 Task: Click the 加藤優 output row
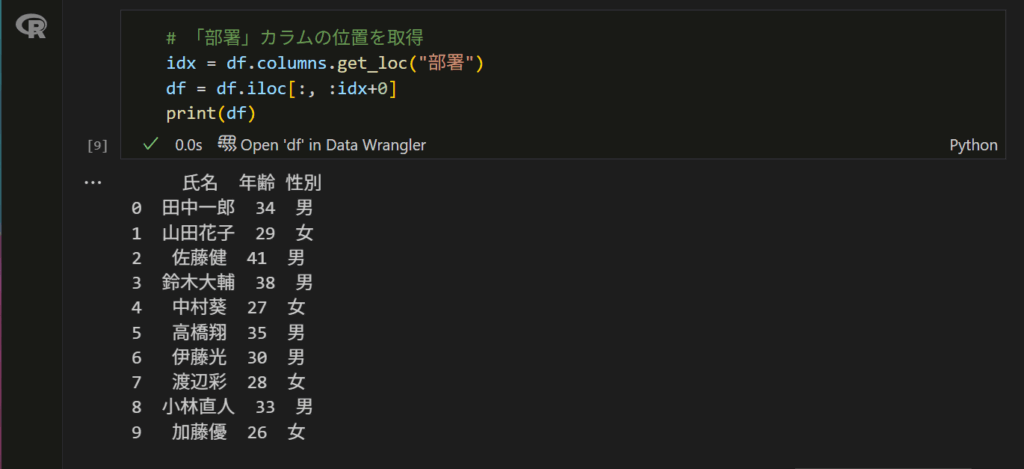(218, 432)
